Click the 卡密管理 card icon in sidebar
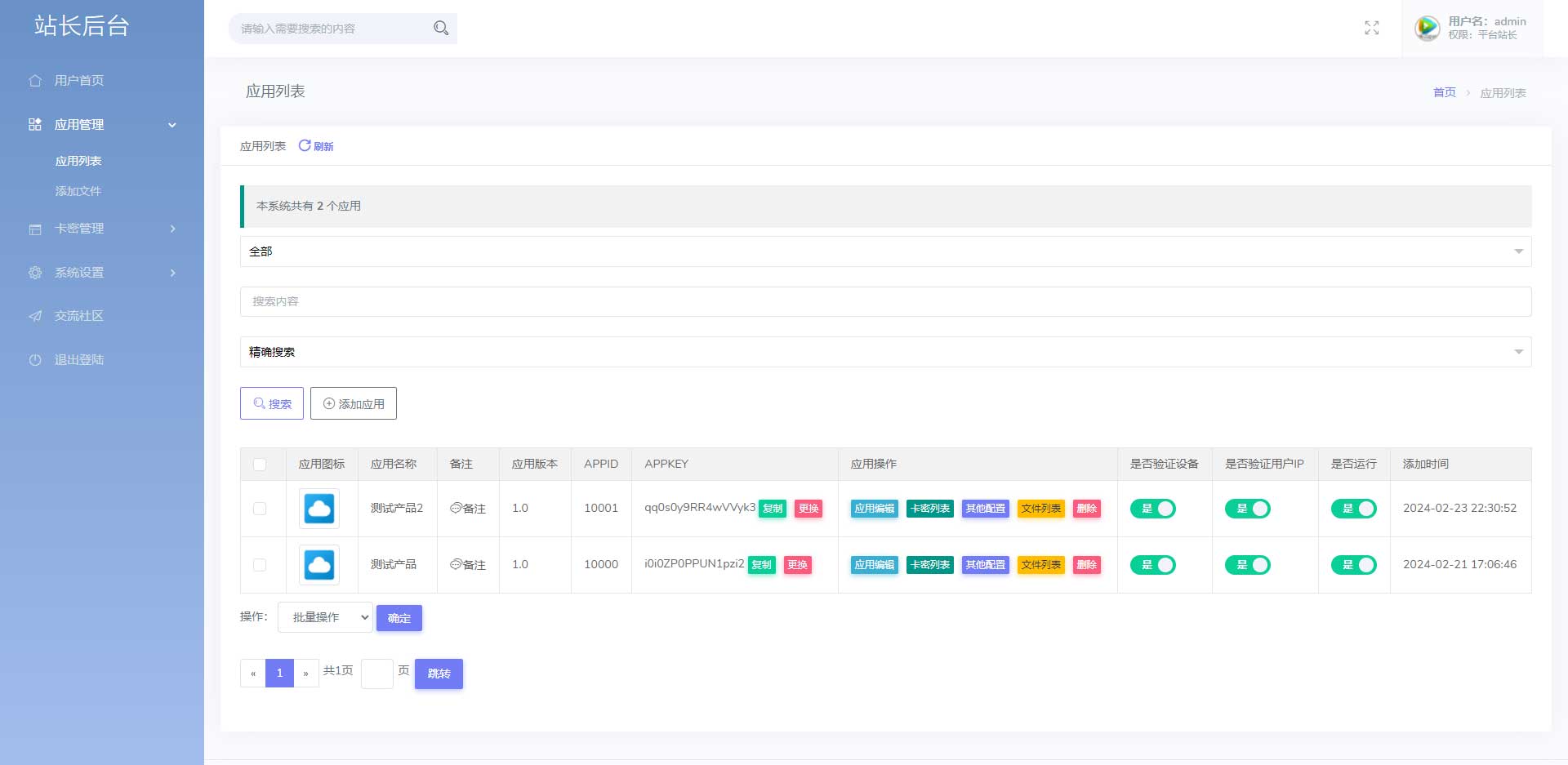 35,229
